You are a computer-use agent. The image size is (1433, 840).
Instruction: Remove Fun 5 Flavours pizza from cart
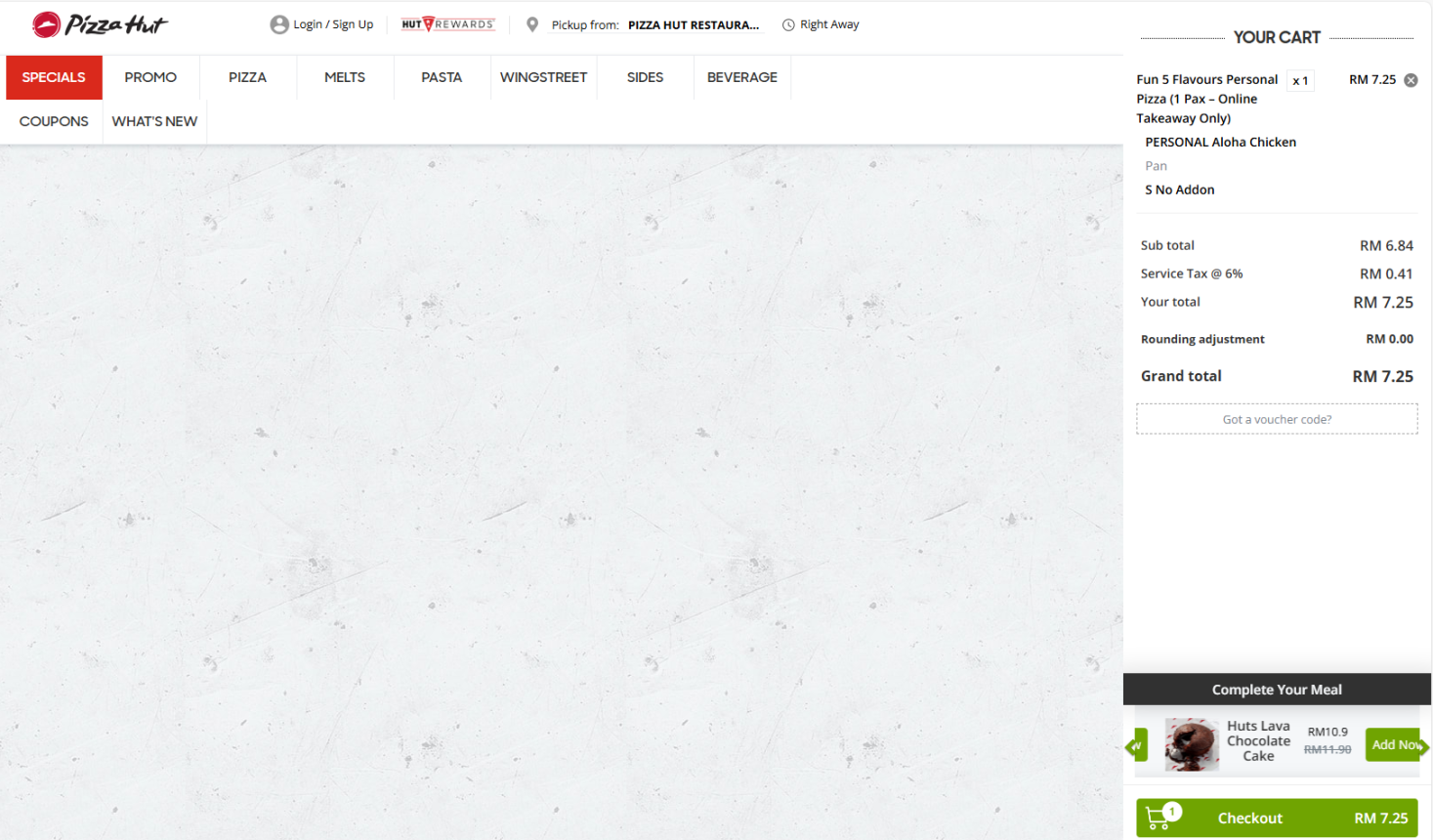tap(1411, 80)
